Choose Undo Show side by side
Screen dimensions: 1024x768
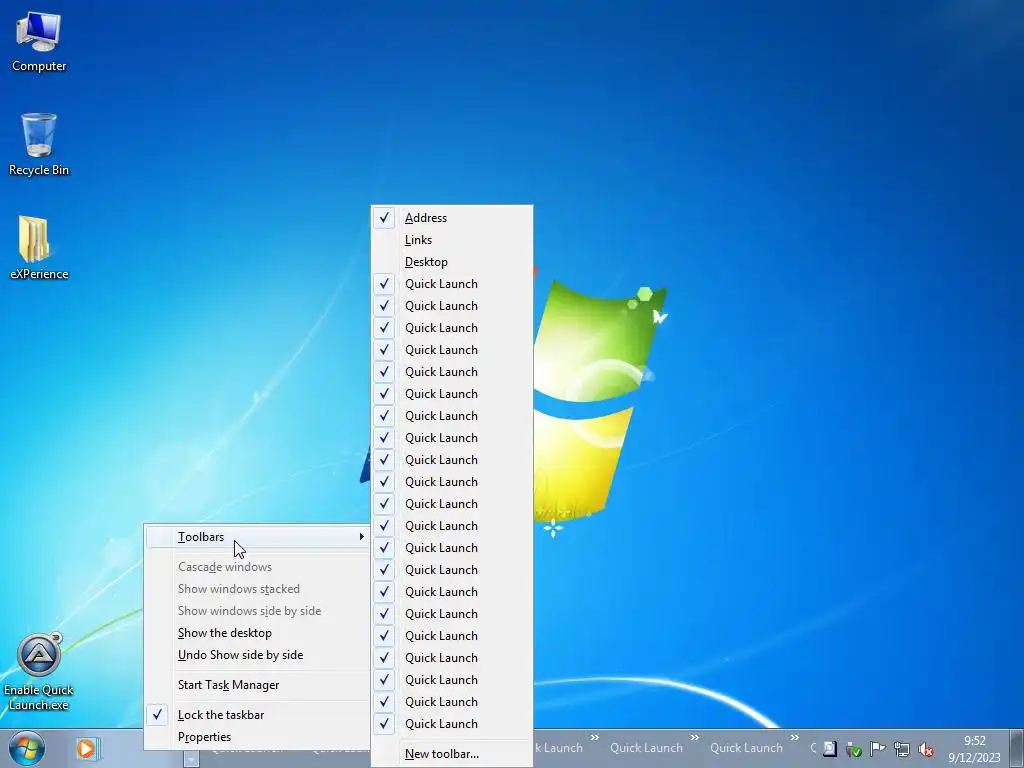256,655
